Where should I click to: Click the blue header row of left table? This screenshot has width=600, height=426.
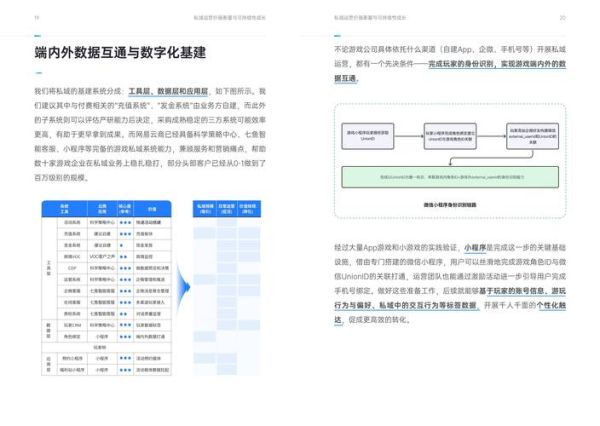coord(111,206)
